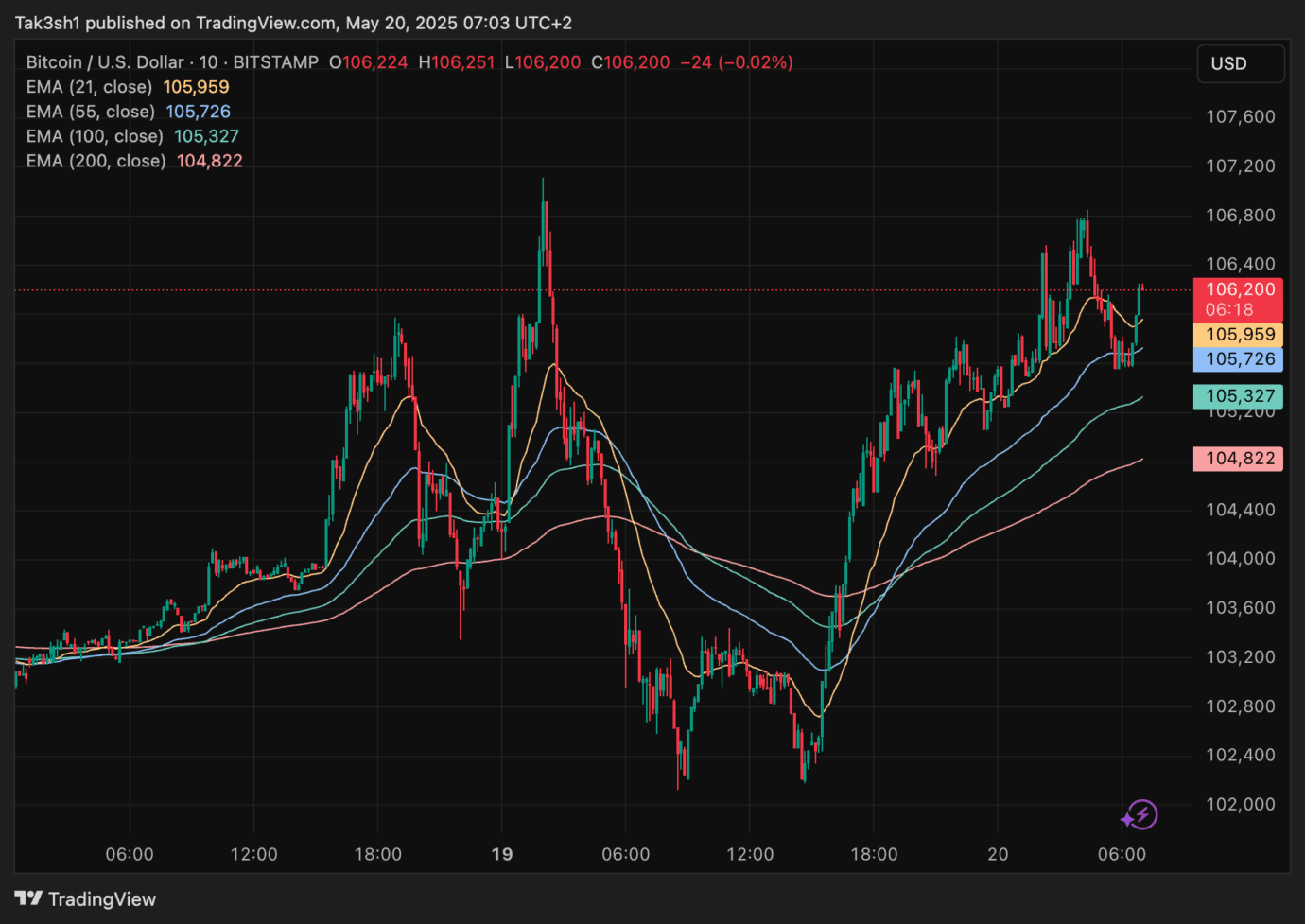Click the purple lightning bolt icon
1305x924 pixels.
pos(1140,814)
